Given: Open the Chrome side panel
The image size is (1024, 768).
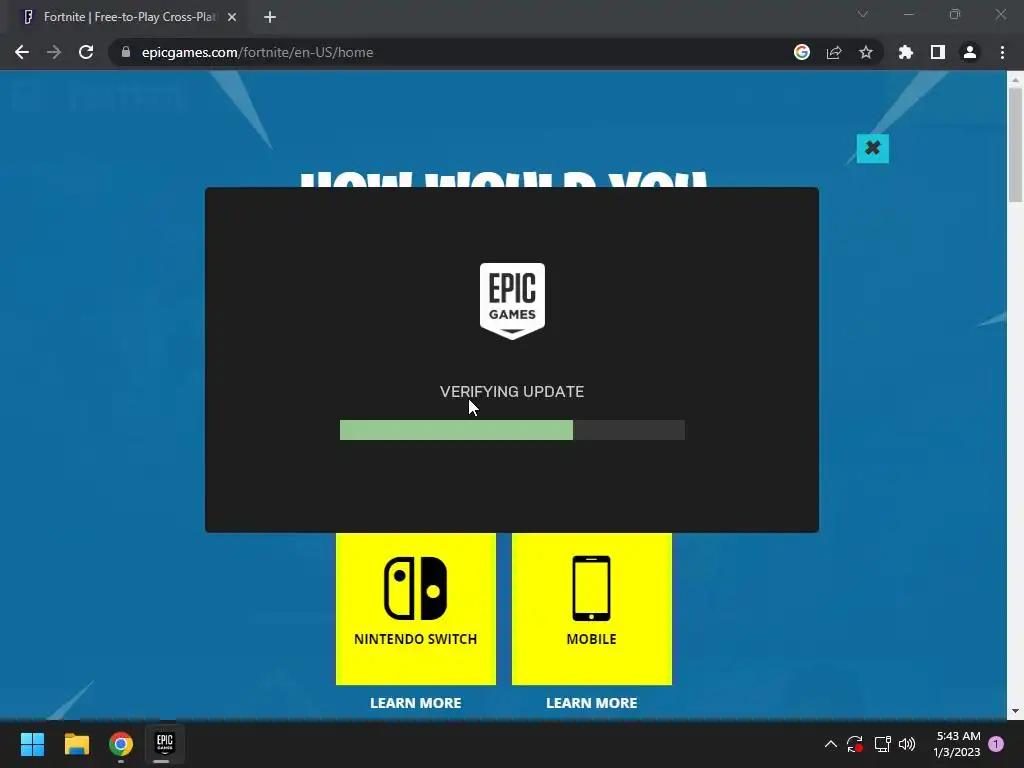Looking at the screenshot, I should tap(938, 52).
